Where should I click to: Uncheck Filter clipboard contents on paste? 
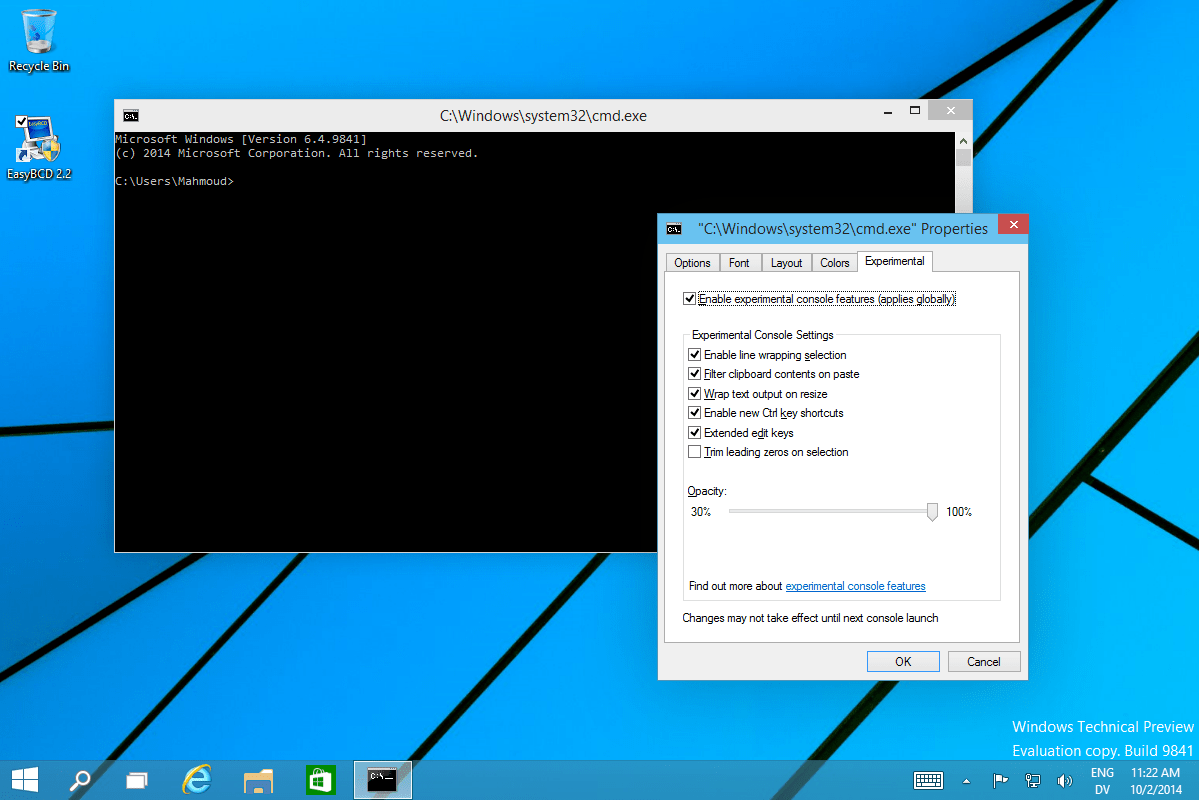(694, 374)
